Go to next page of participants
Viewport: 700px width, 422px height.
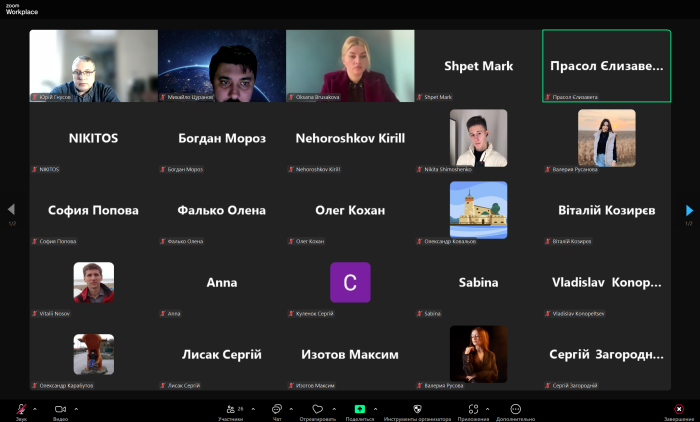[689, 210]
